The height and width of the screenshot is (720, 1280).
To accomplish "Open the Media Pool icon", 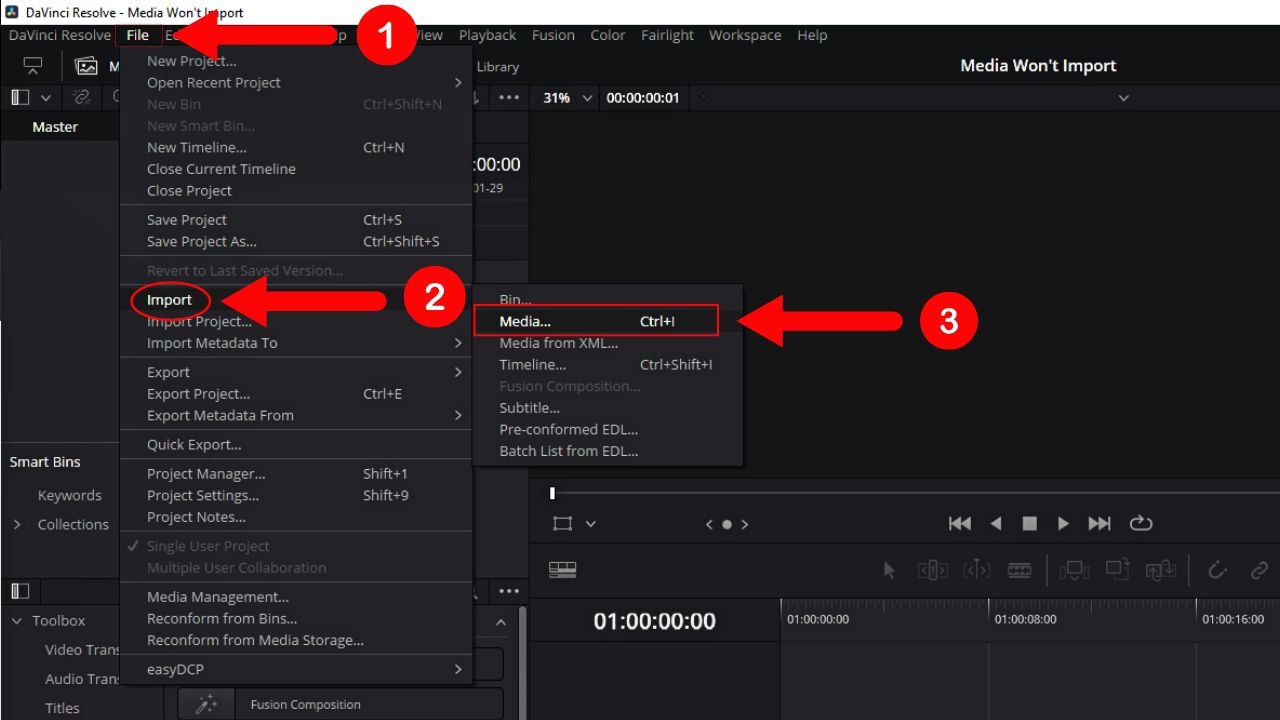I will click(87, 66).
